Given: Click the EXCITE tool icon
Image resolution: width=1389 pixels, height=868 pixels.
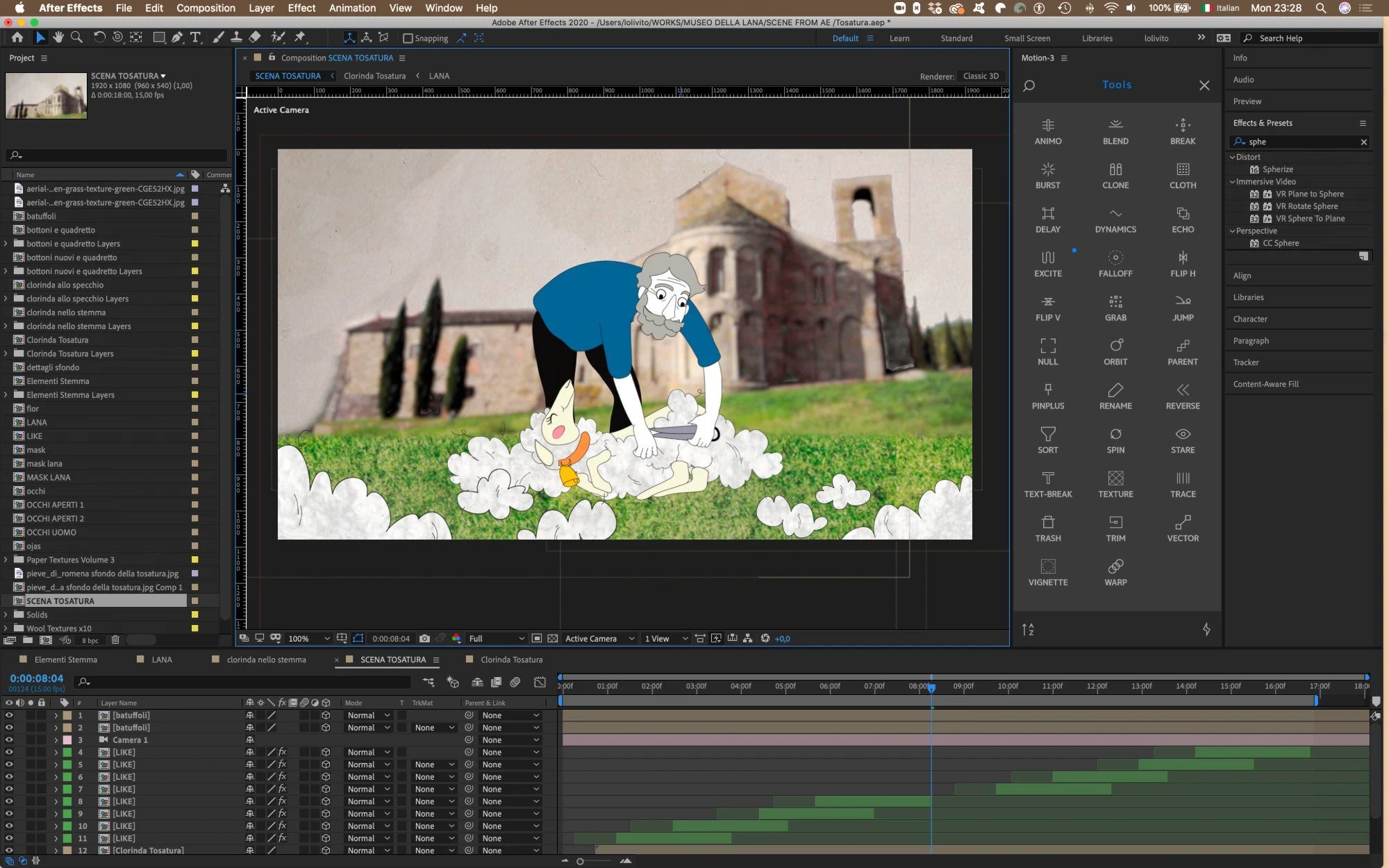Looking at the screenshot, I should tap(1048, 264).
